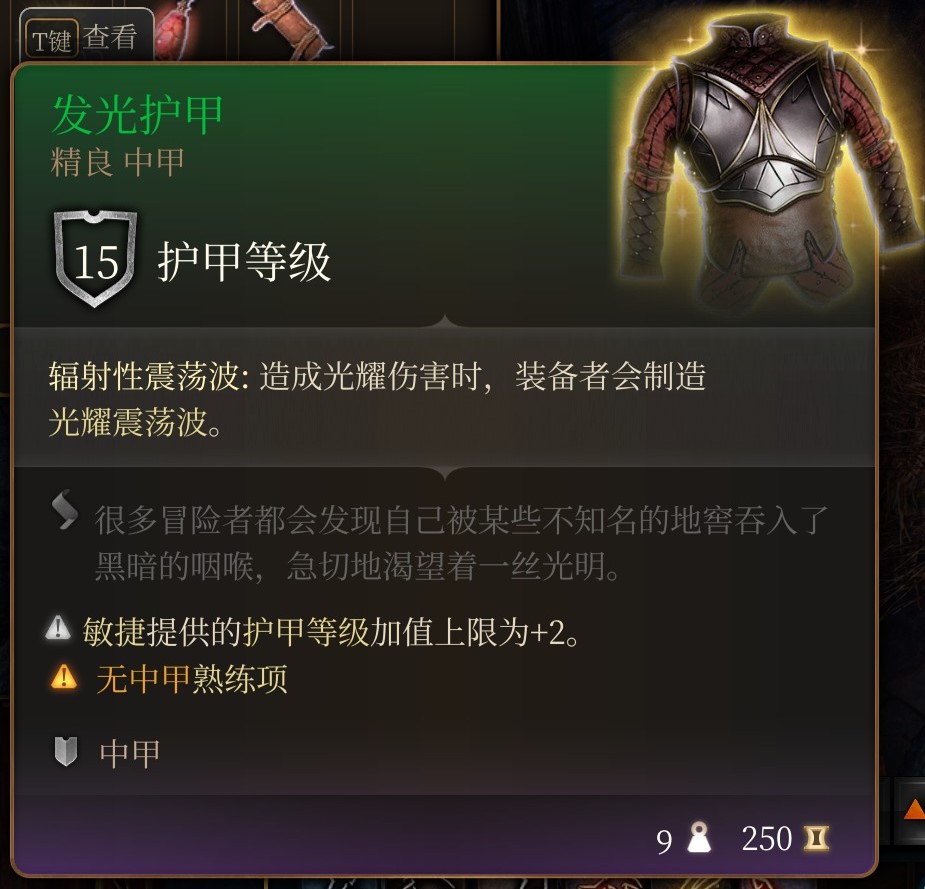Click the 护甲等级 label

[x=244, y=261]
